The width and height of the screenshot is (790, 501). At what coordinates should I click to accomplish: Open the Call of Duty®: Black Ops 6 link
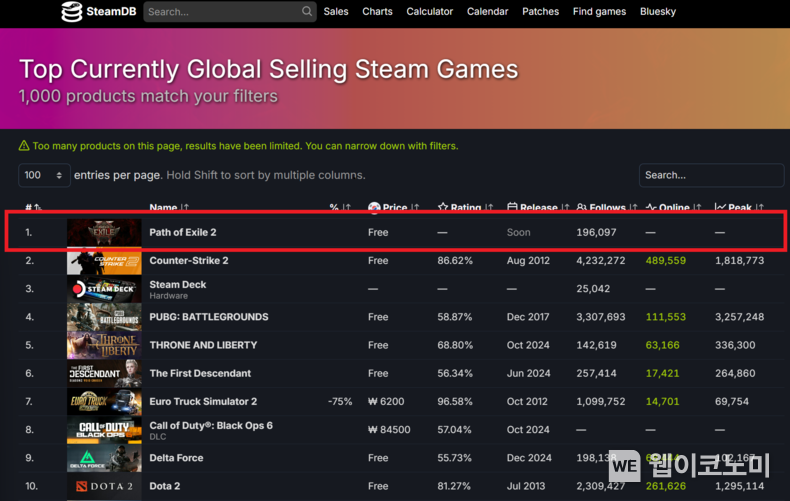click(x=211, y=425)
